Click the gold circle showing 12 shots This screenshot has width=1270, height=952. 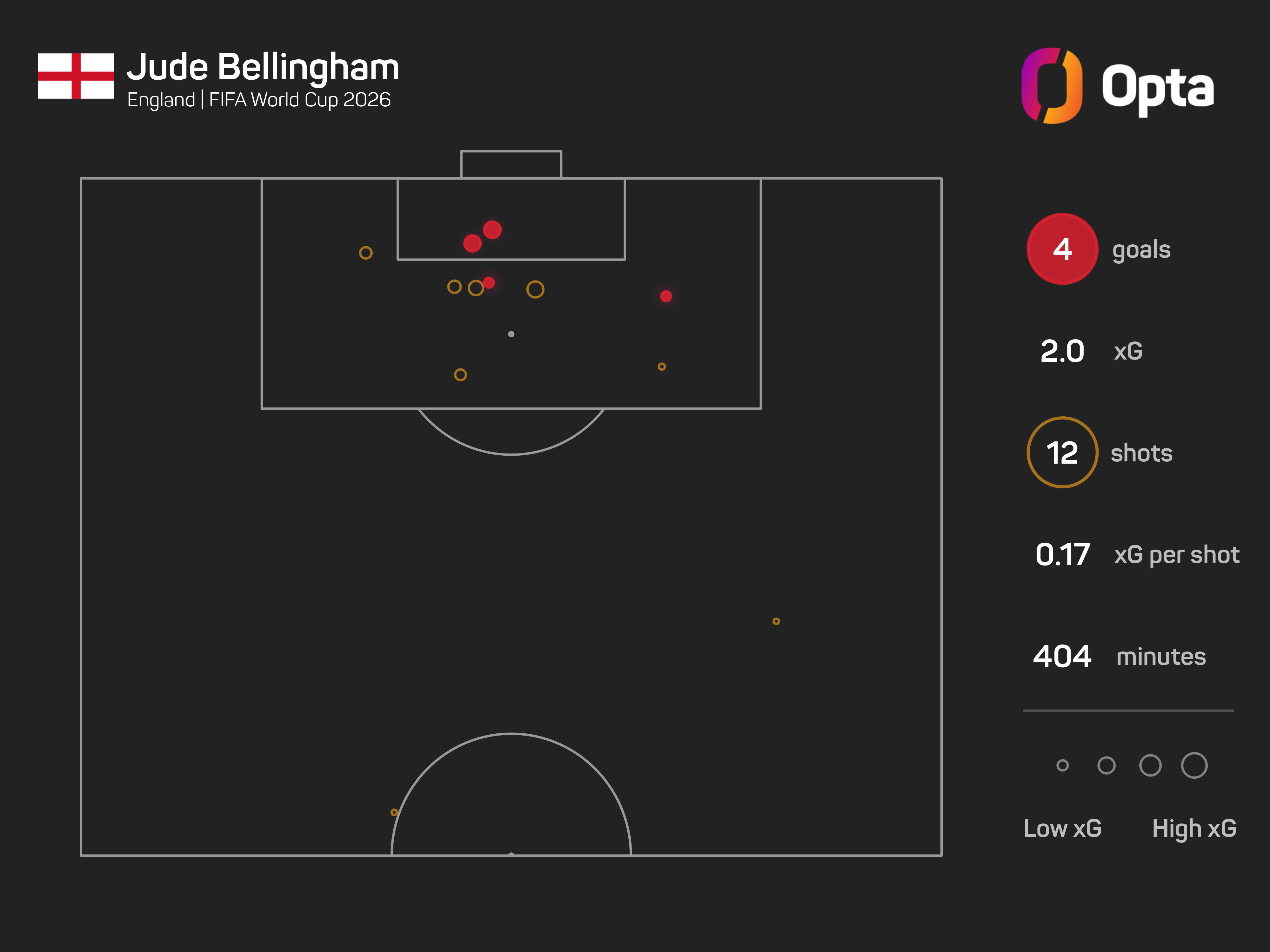(x=1062, y=453)
